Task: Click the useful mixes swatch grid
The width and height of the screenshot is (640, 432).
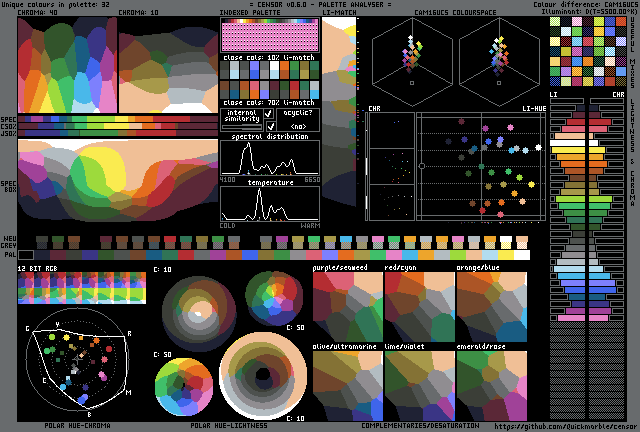Action: [x=588, y=51]
